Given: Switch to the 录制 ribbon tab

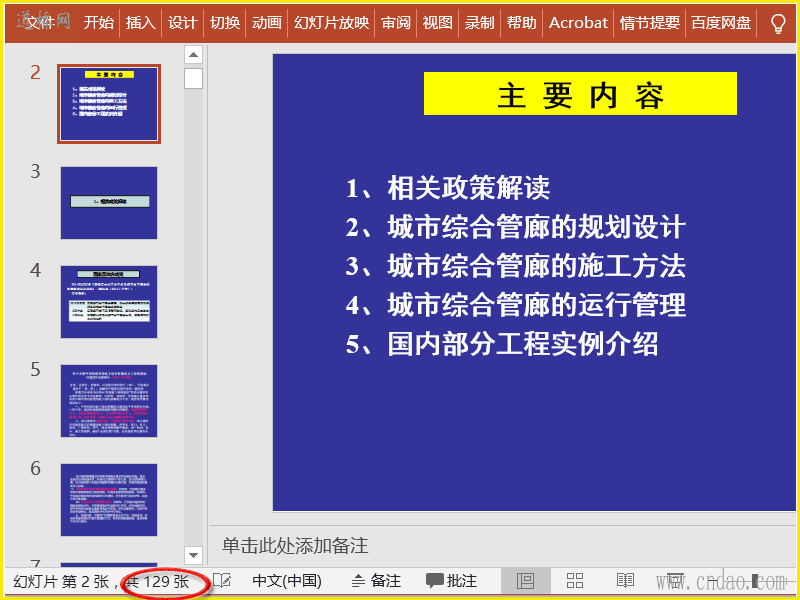Looking at the screenshot, I should [x=479, y=23].
